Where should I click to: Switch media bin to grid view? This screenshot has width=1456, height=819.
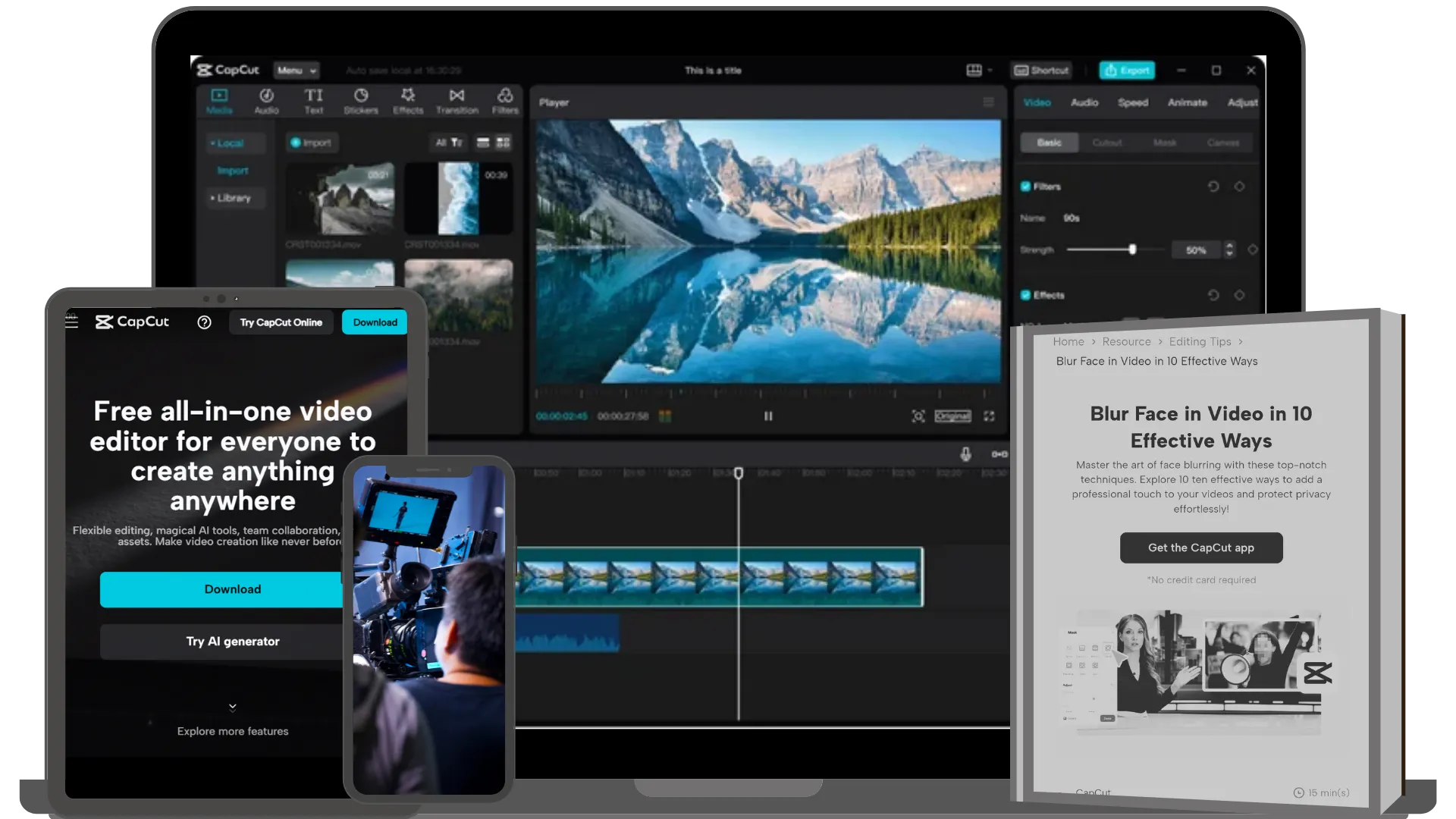tap(503, 143)
